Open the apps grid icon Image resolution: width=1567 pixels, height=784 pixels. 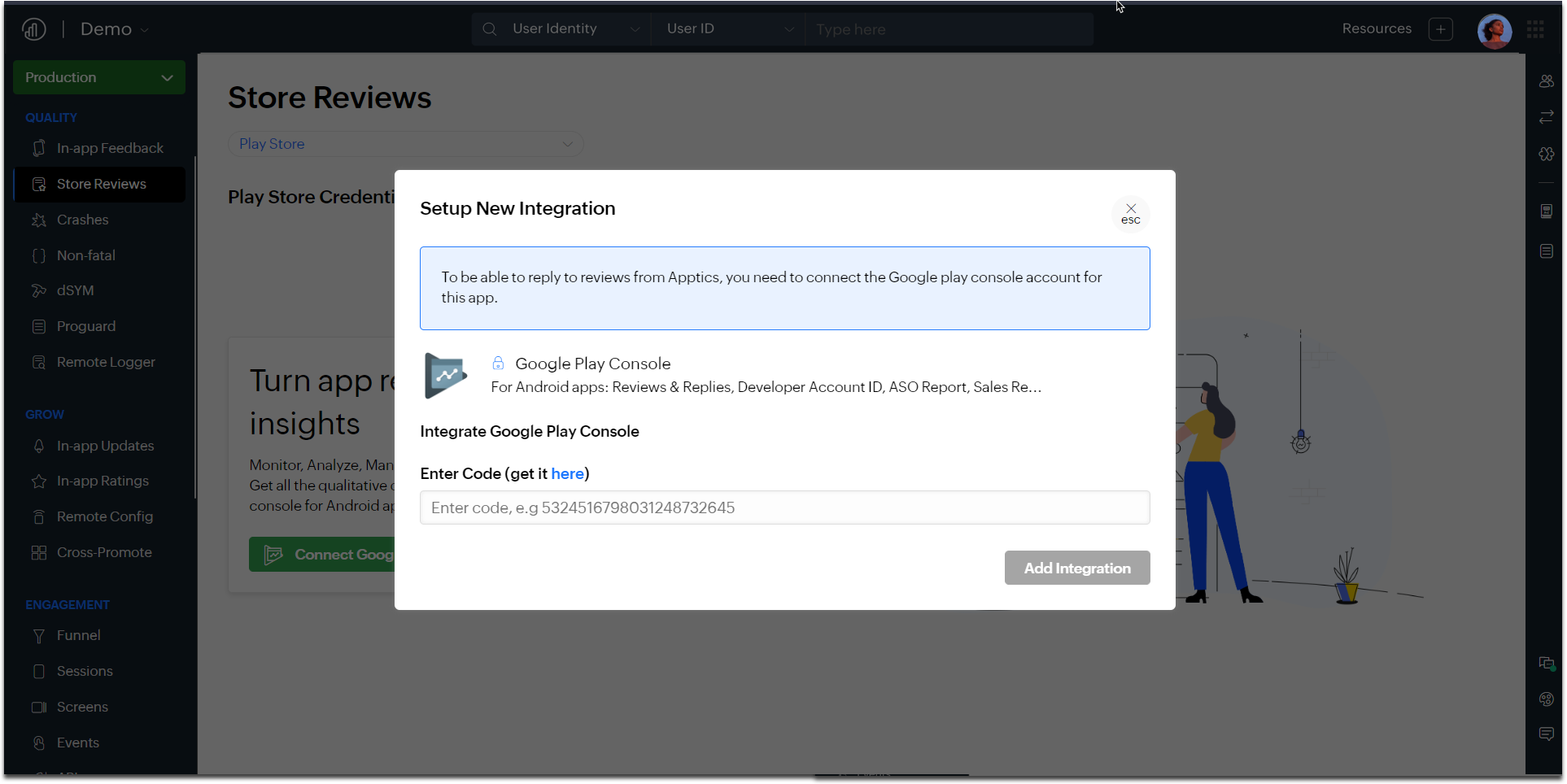1535,29
